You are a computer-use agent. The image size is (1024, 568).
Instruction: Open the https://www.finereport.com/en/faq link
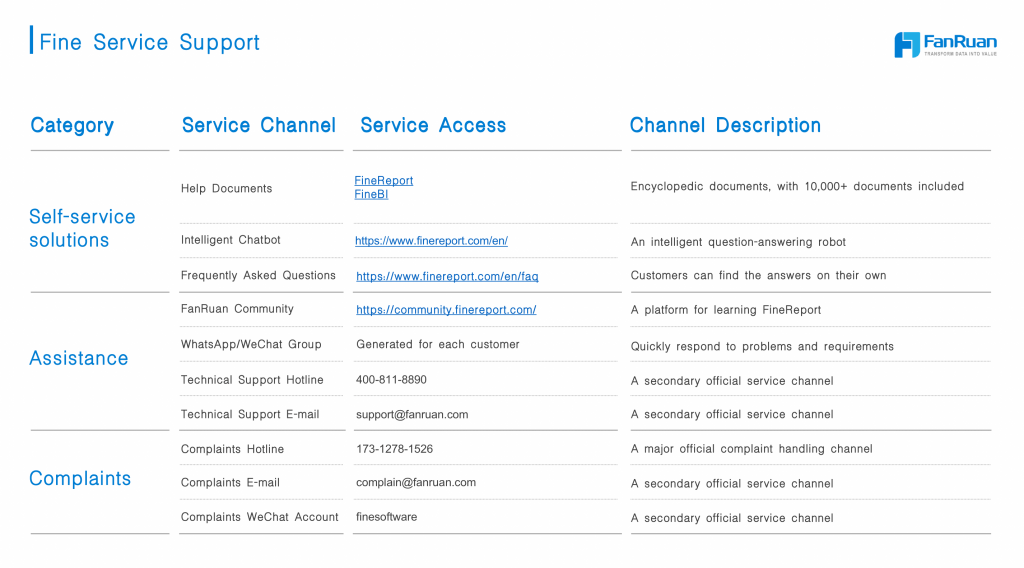[x=447, y=276]
